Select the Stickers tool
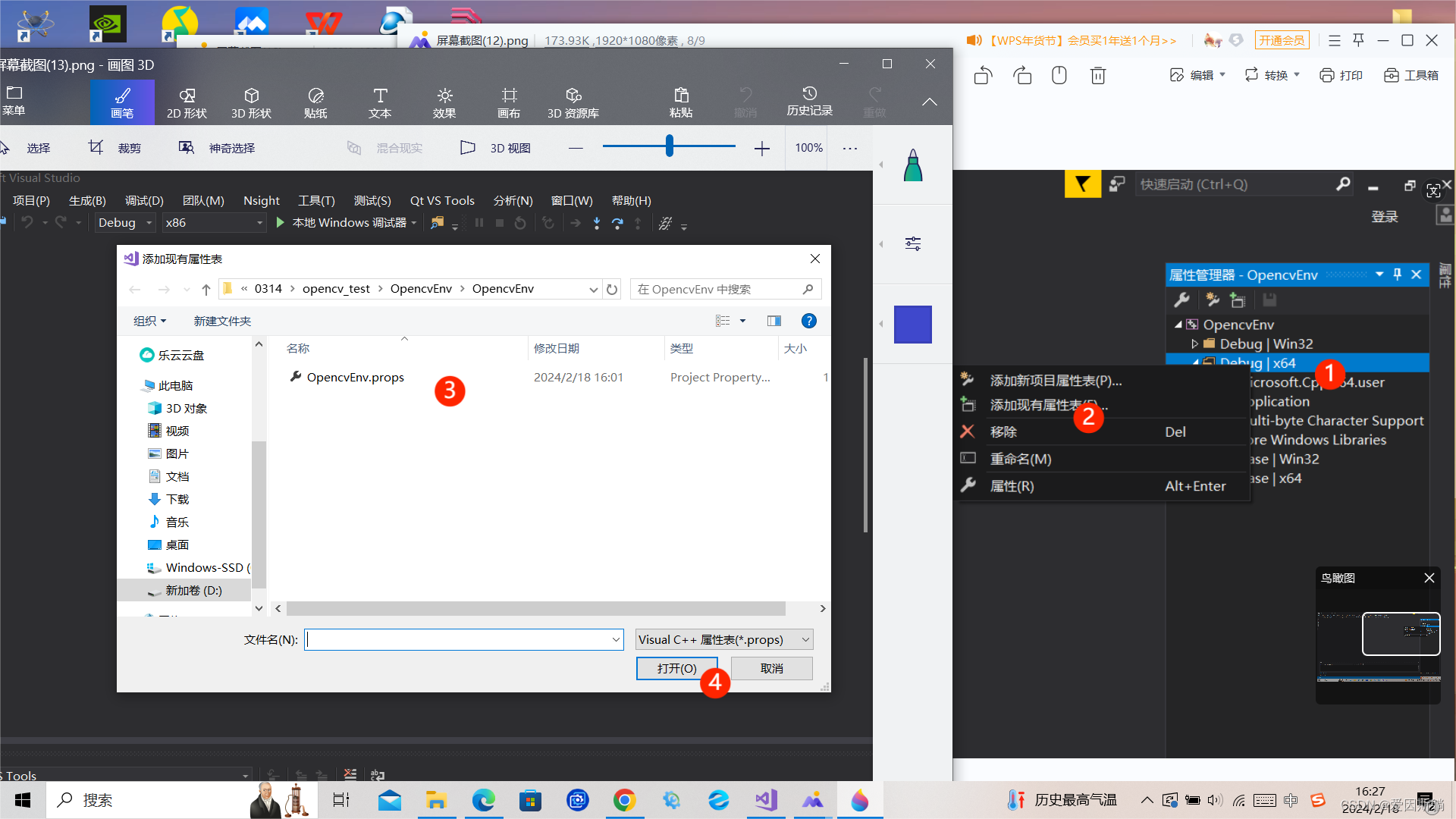 point(315,102)
